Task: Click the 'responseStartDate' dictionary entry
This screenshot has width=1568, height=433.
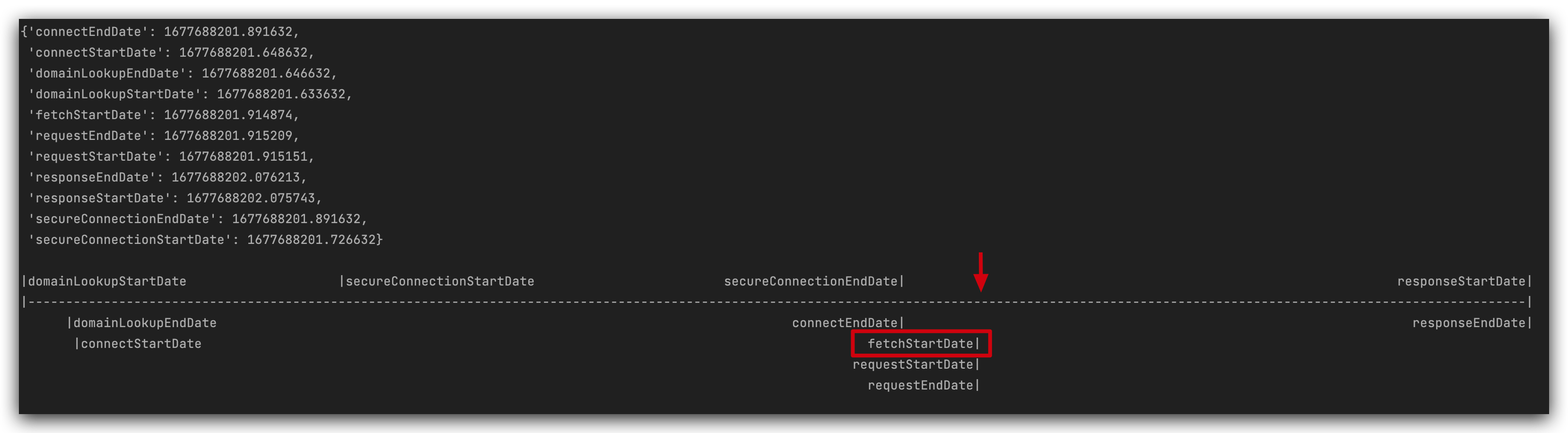Action: pyautogui.click(x=174, y=198)
